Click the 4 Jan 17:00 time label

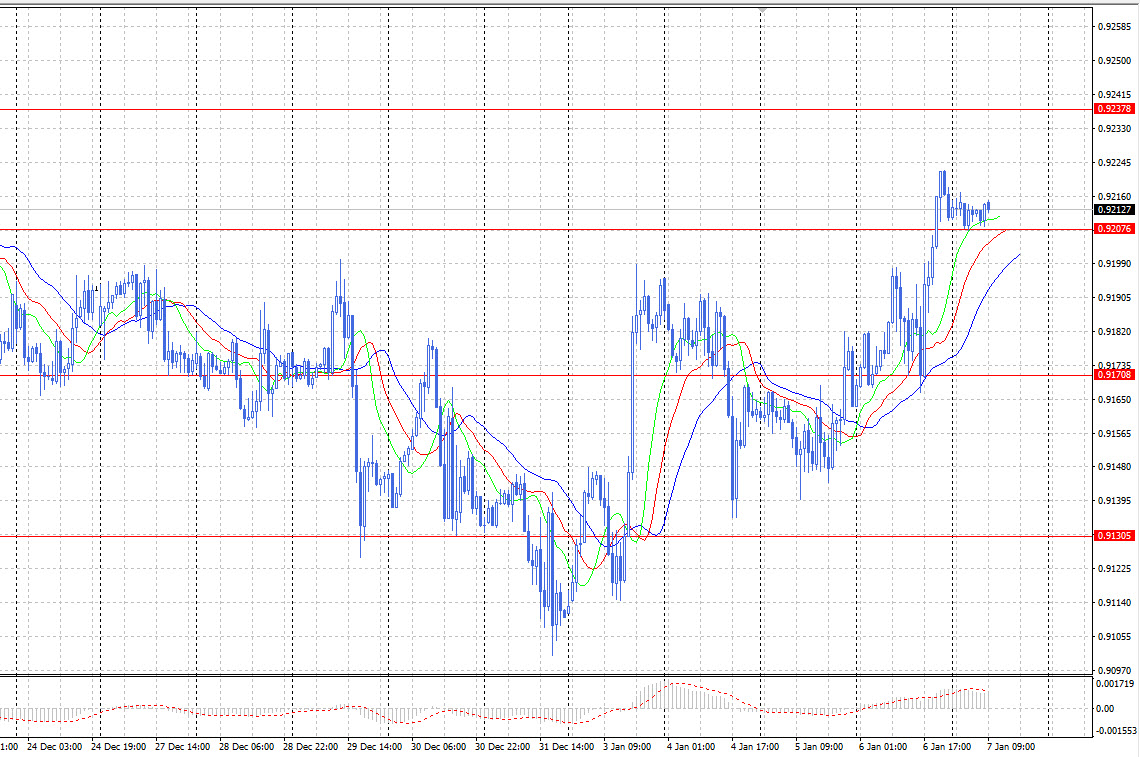tap(755, 747)
